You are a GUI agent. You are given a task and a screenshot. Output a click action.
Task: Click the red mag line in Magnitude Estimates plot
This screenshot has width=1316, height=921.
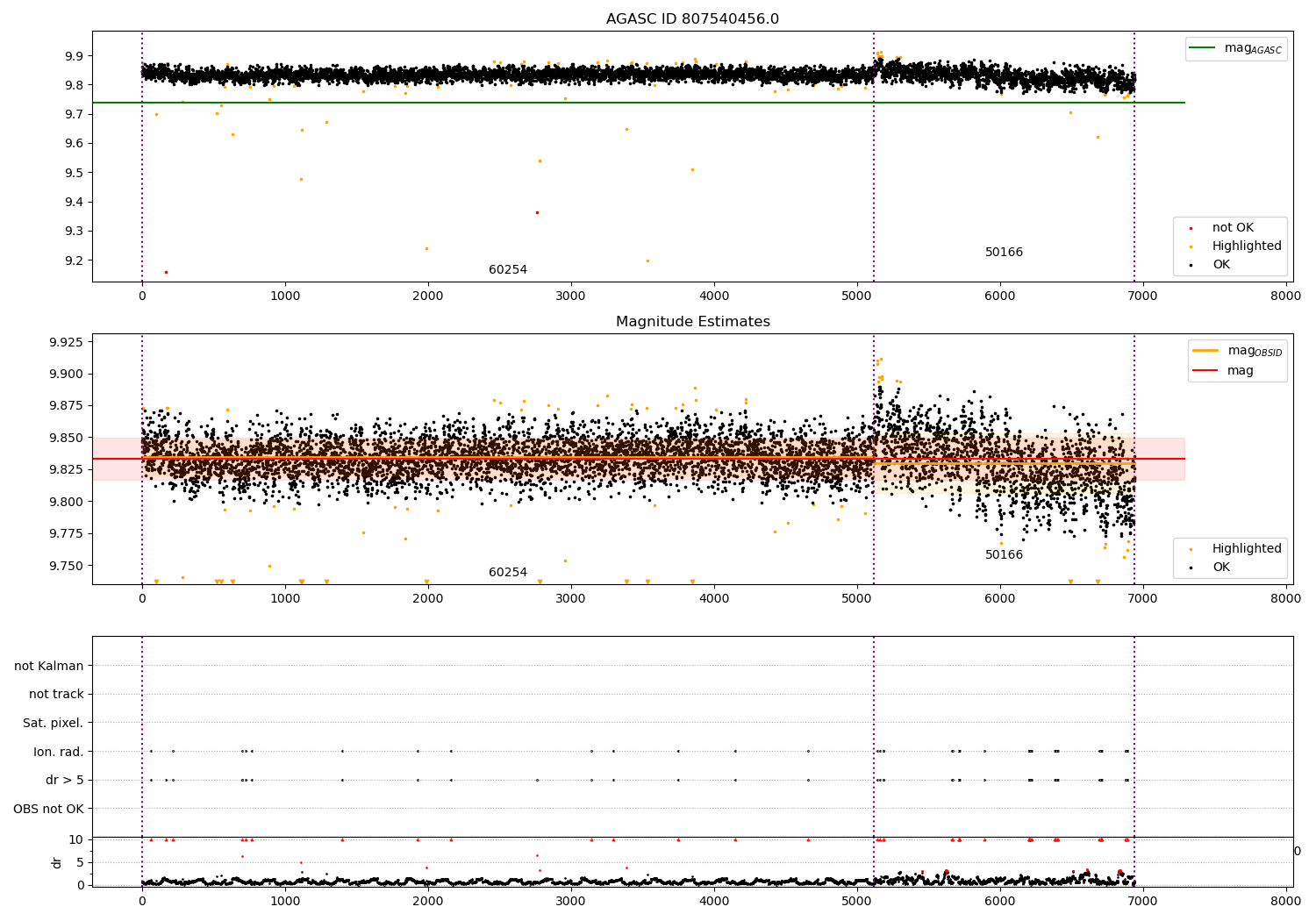pos(638,459)
